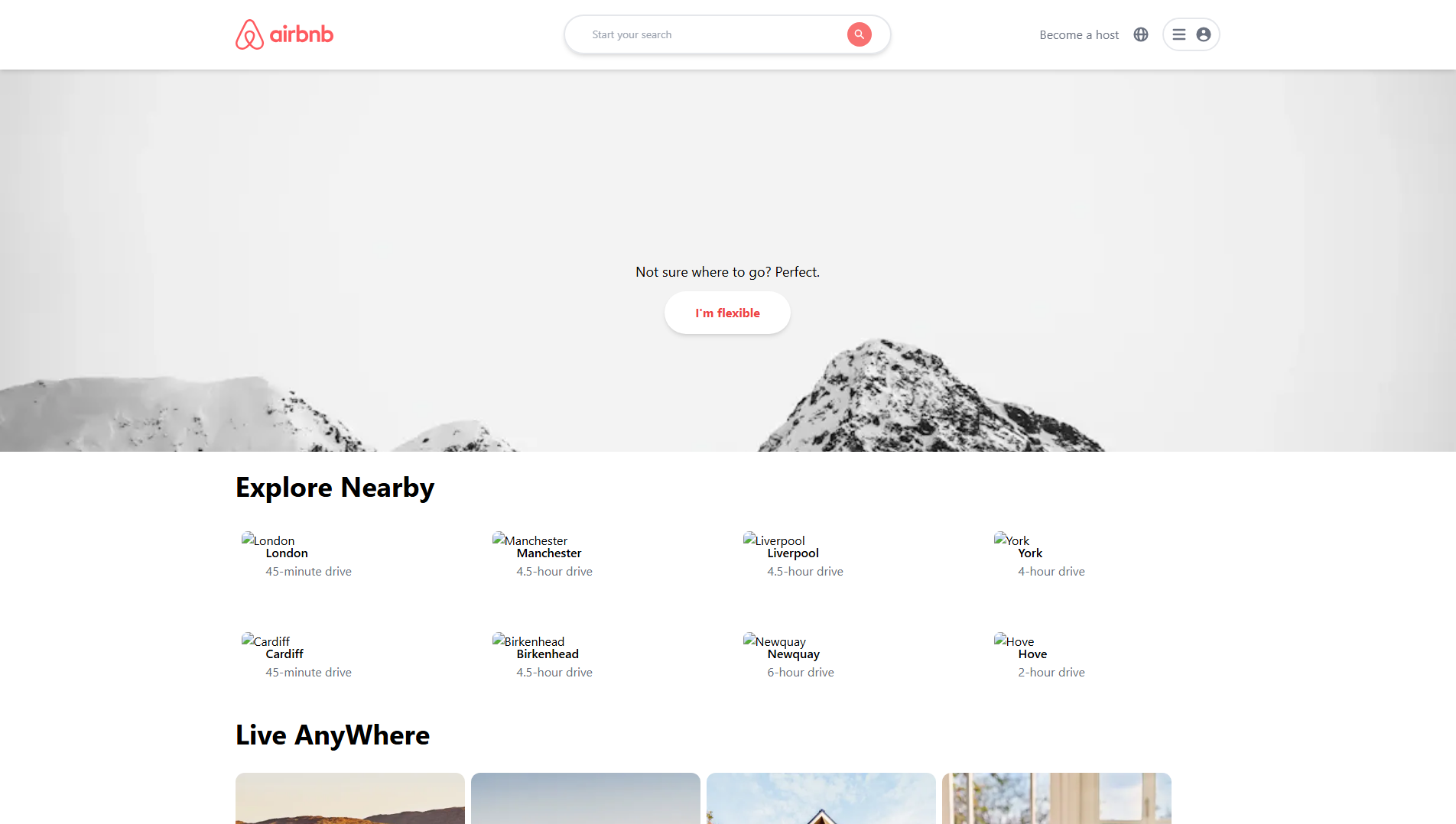
Task: Click the Liverpool broken image icon
Action: tap(749, 538)
